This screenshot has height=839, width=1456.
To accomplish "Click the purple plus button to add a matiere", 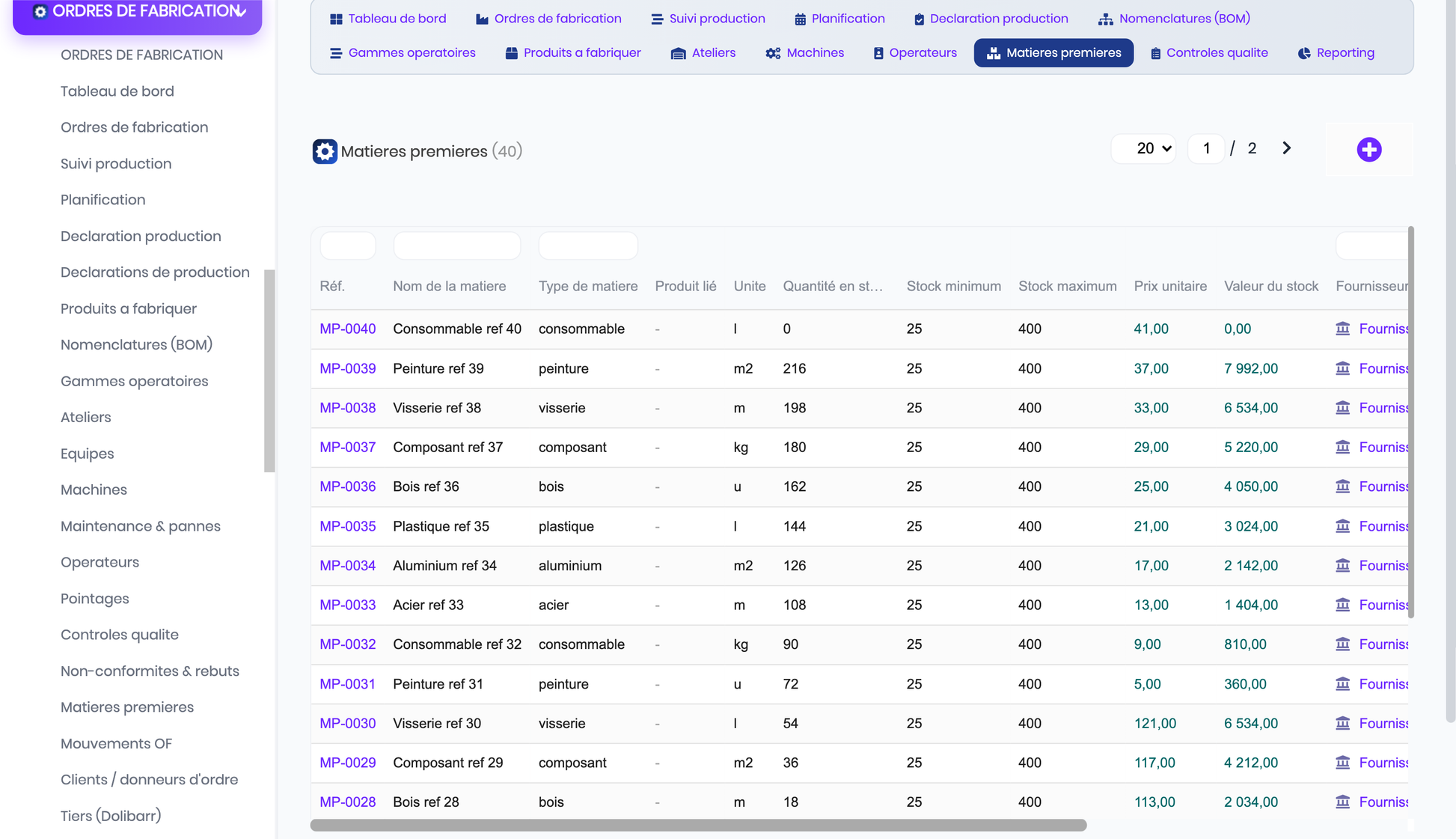I will pyautogui.click(x=1369, y=150).
